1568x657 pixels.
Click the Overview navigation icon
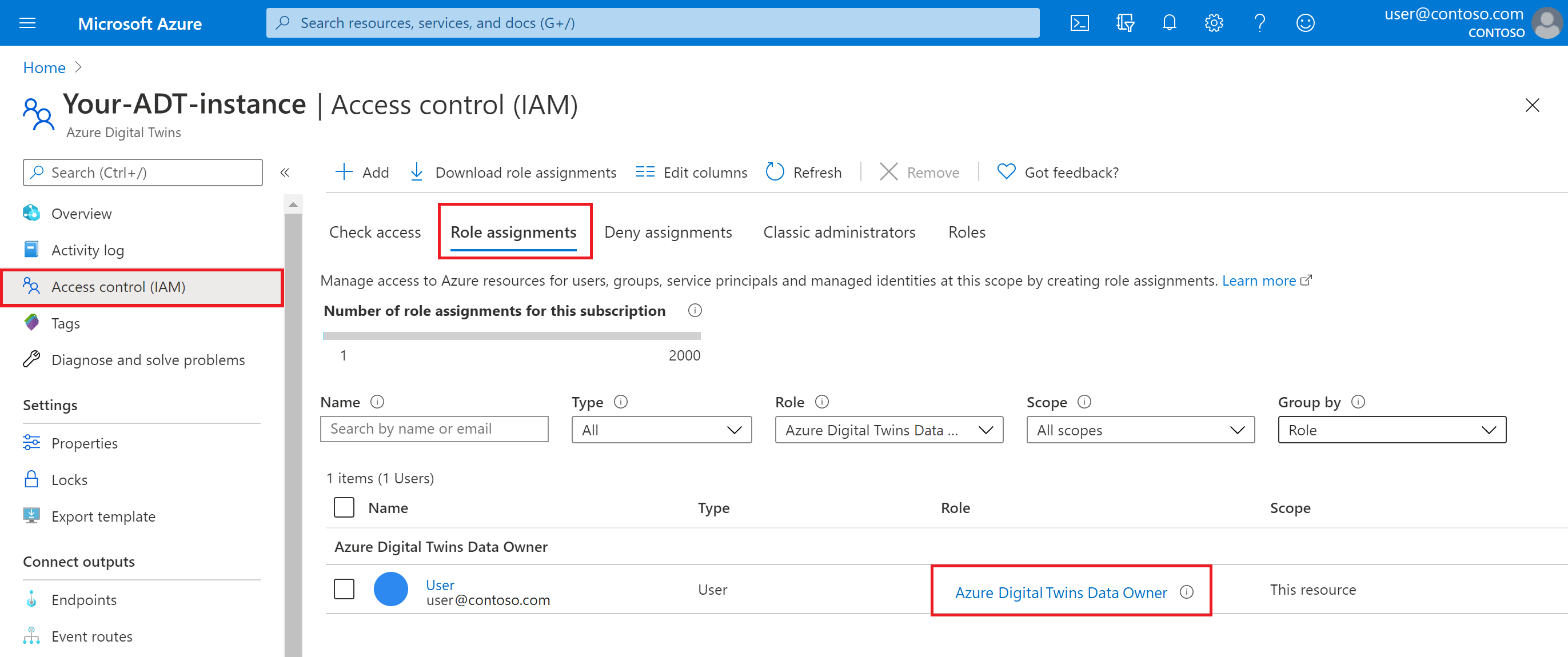tap(32, 213)
